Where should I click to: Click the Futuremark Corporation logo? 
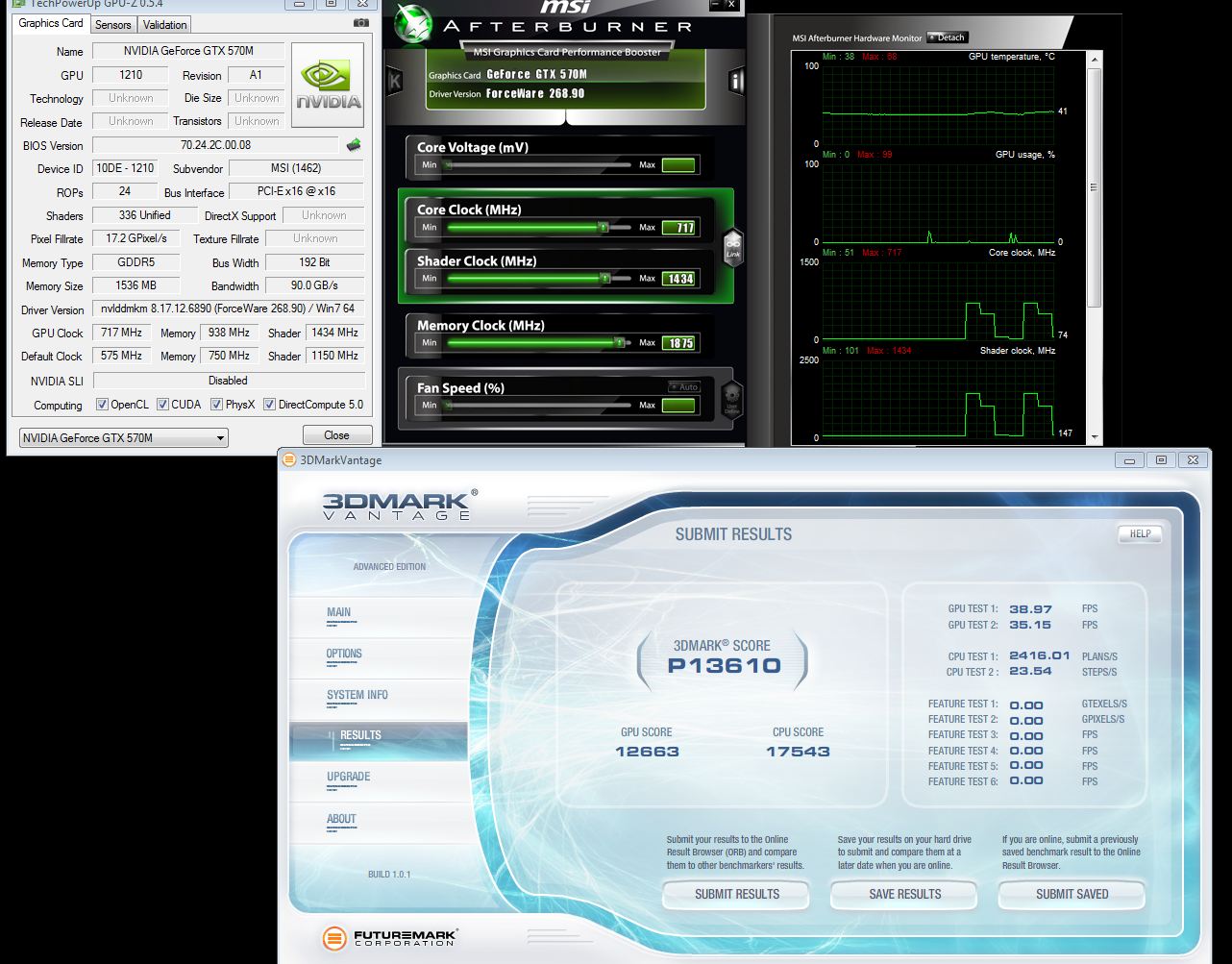coord(390,937)
